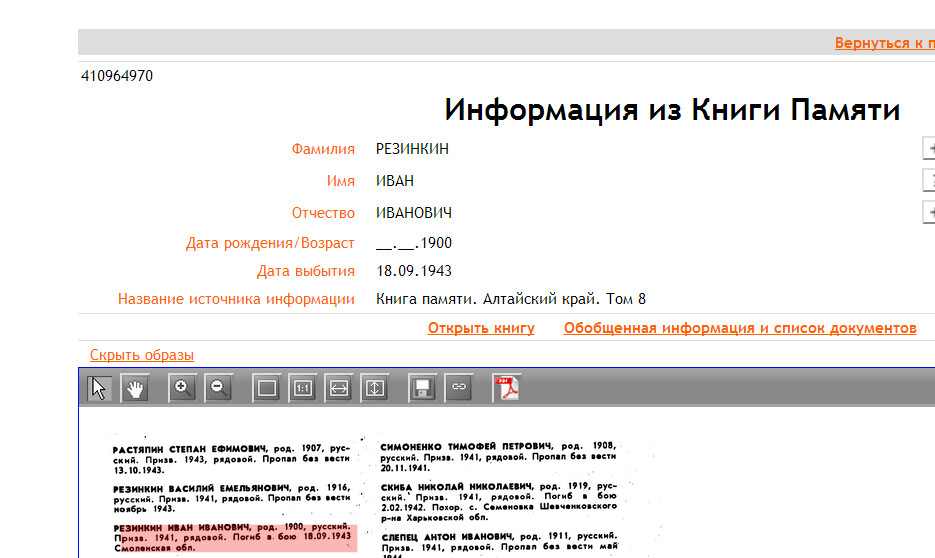Expand plus button beside Отчество row
Viewport: 935px width, 558px height.
point(929,213)
